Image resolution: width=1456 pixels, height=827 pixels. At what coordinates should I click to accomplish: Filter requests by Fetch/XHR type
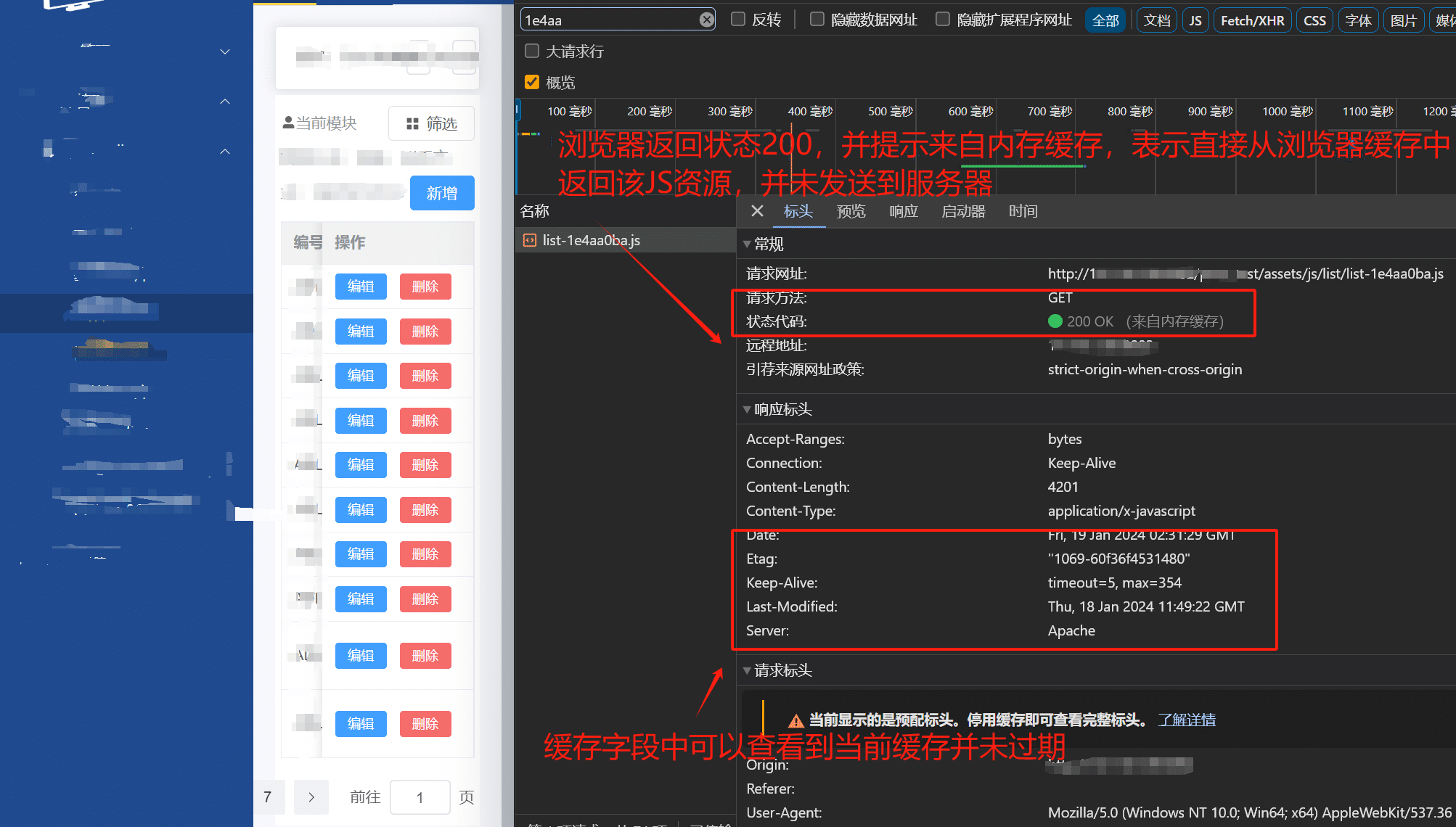1252,20
